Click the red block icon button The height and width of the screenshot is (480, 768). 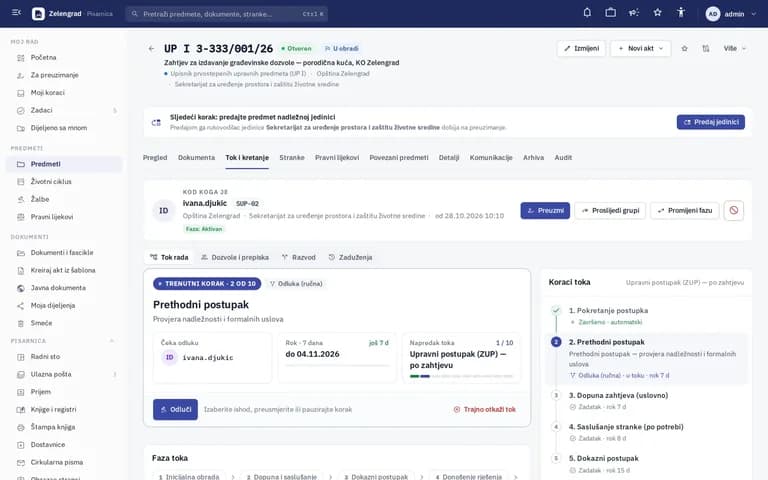(733, 211)
